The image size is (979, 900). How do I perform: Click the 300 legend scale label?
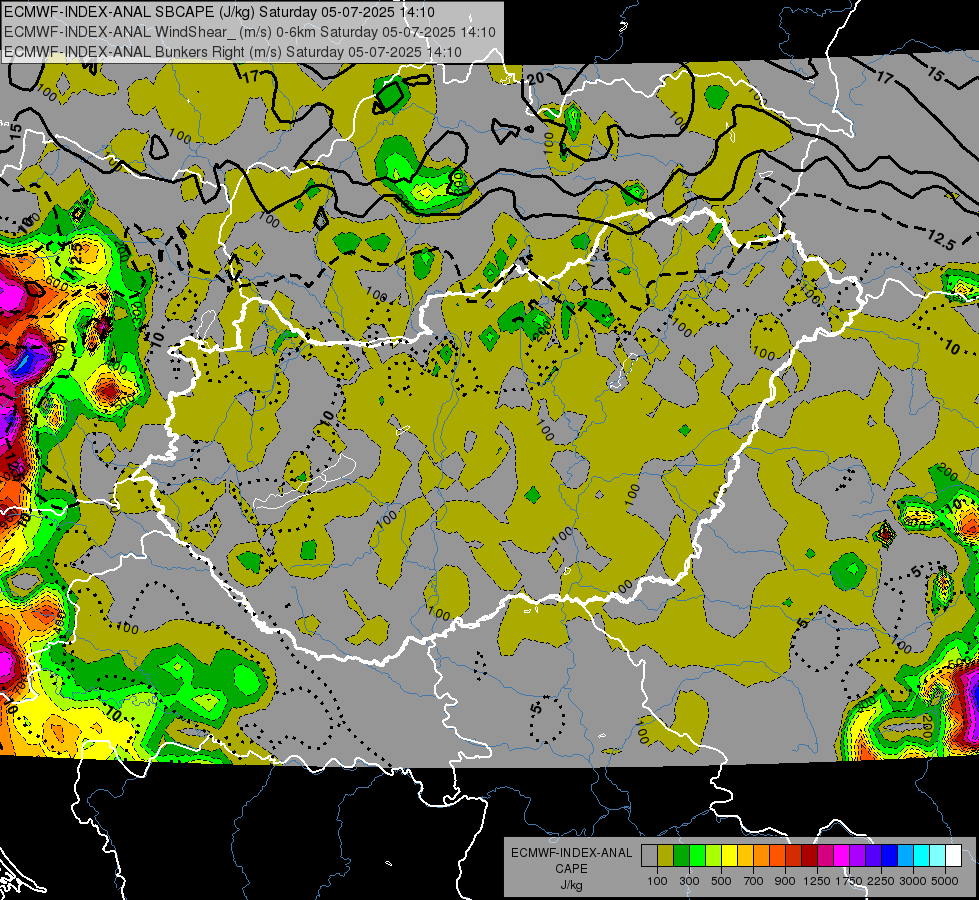689,881
